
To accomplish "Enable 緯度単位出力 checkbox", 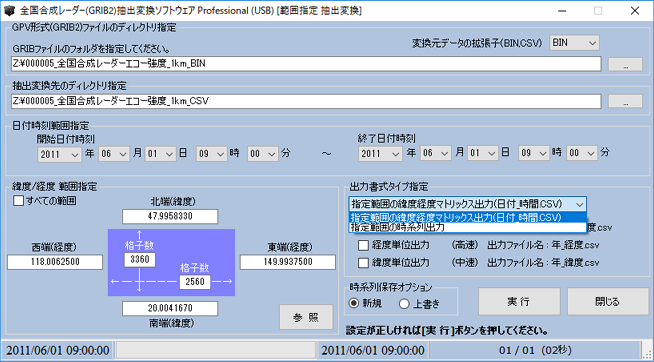I will pos(363,263).
